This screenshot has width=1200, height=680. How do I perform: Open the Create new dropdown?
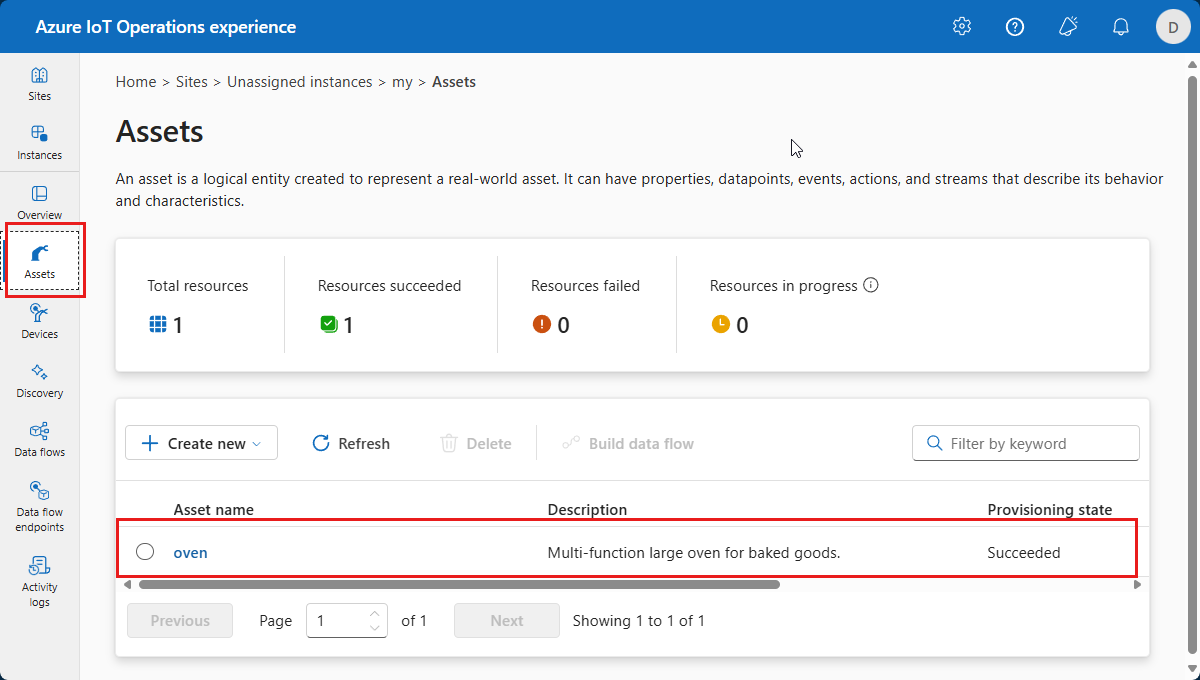click(x=201, y=443)
